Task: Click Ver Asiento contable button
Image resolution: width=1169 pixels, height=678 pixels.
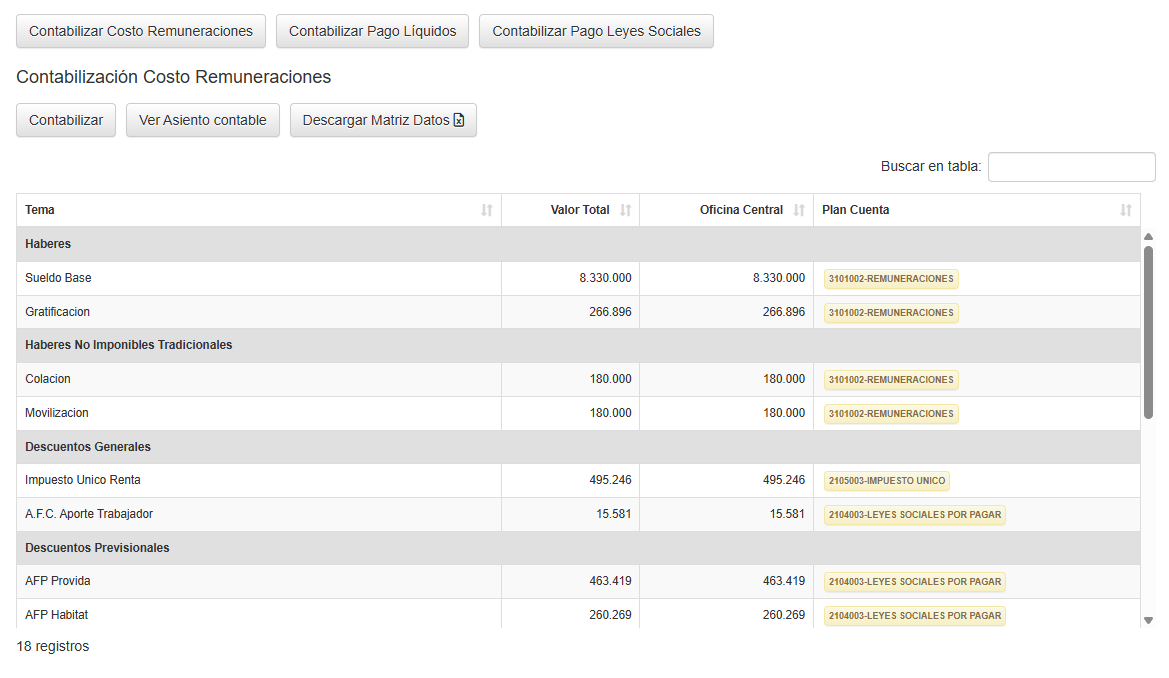Action: point(202,120)
